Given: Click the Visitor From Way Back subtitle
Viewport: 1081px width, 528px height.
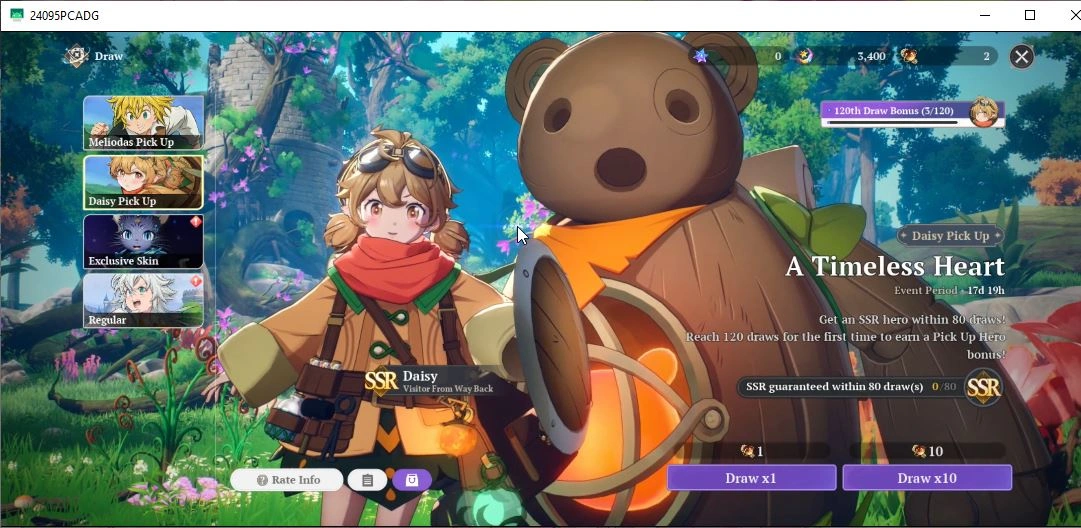Looking at the screenshot, I should 447,389.
